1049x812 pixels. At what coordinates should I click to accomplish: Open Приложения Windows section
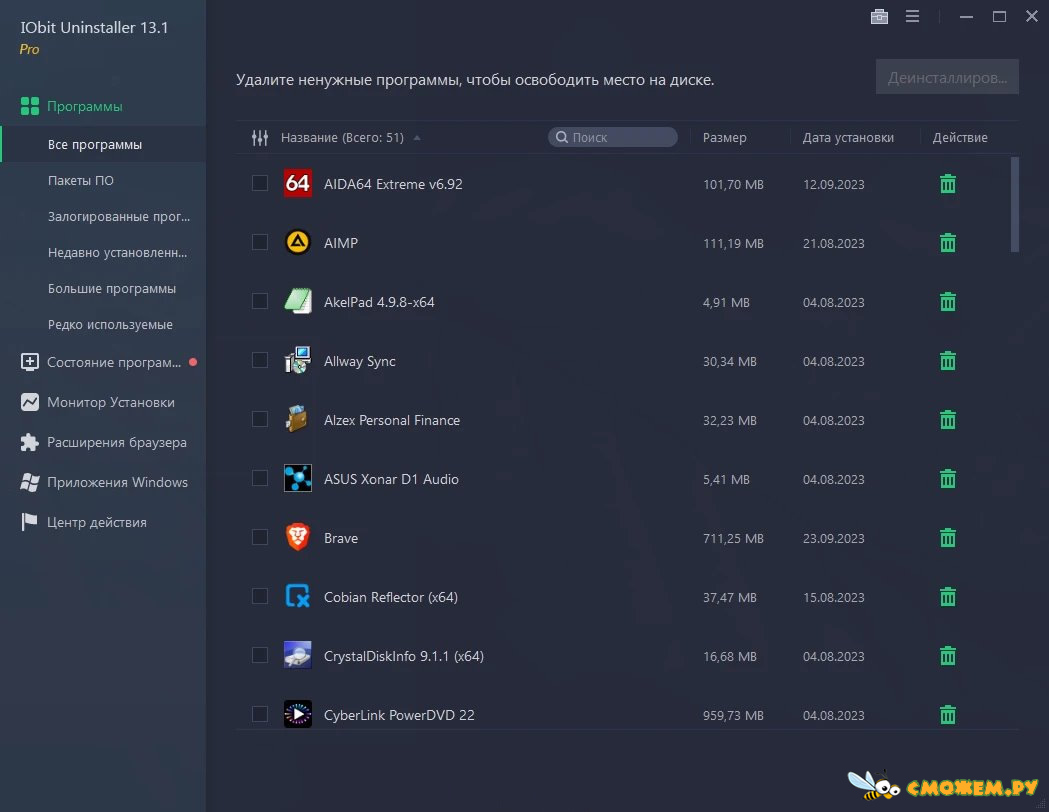[x=103, y=482]
